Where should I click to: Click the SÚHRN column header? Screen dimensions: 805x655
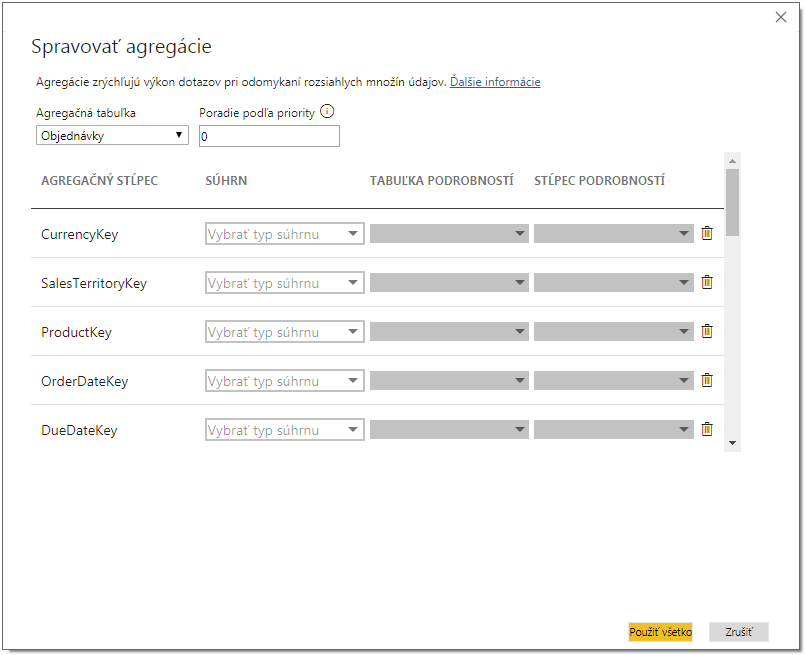(226, 181)
